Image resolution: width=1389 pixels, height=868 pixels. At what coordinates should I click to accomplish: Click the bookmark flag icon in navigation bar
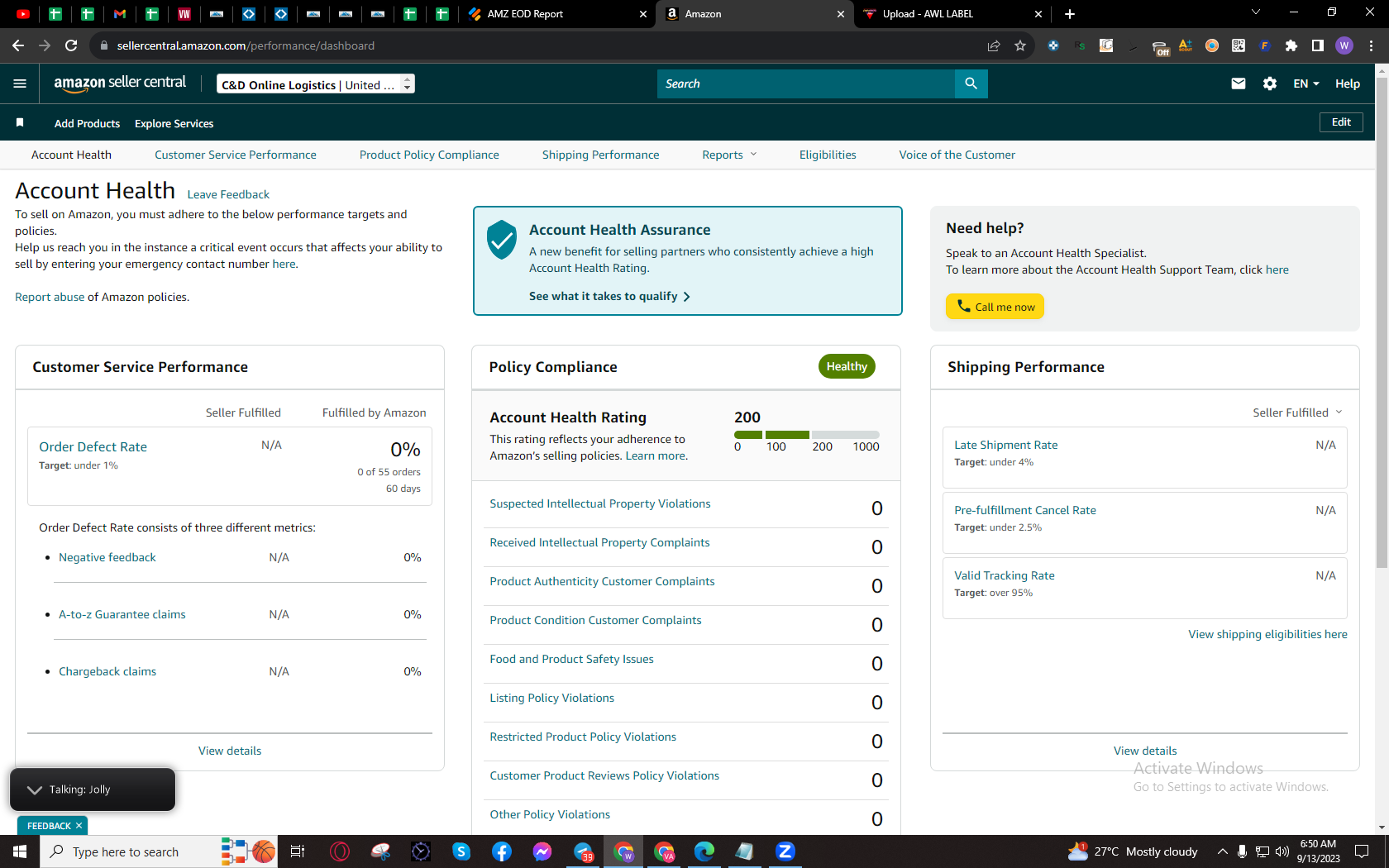[20, 123]
